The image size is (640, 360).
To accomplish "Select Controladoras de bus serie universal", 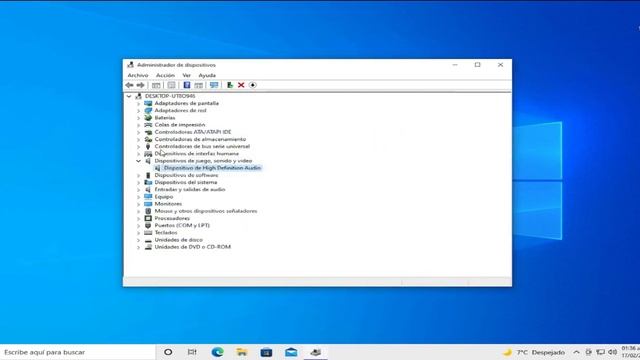I will pyautogui.click(x=202, y=147).
